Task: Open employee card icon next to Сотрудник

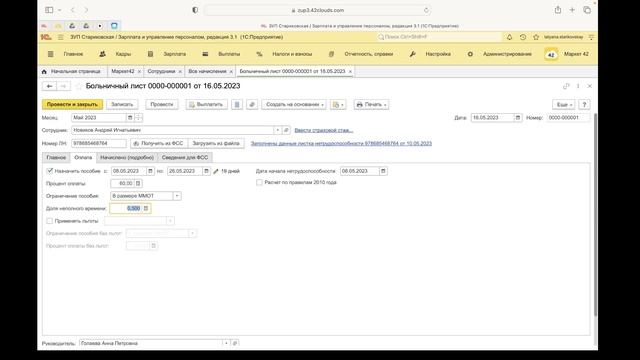Action: pos(286,130)
